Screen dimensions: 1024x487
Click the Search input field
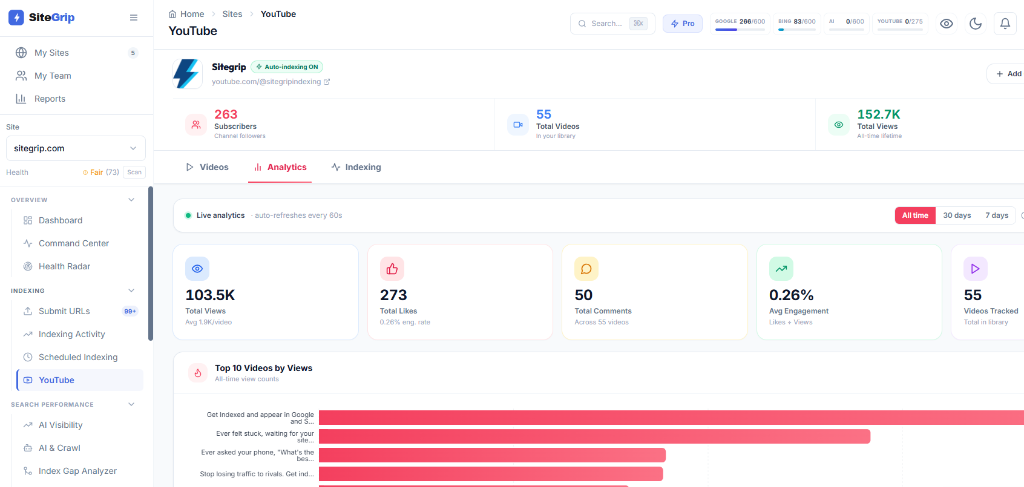click(x=613, y=24)
